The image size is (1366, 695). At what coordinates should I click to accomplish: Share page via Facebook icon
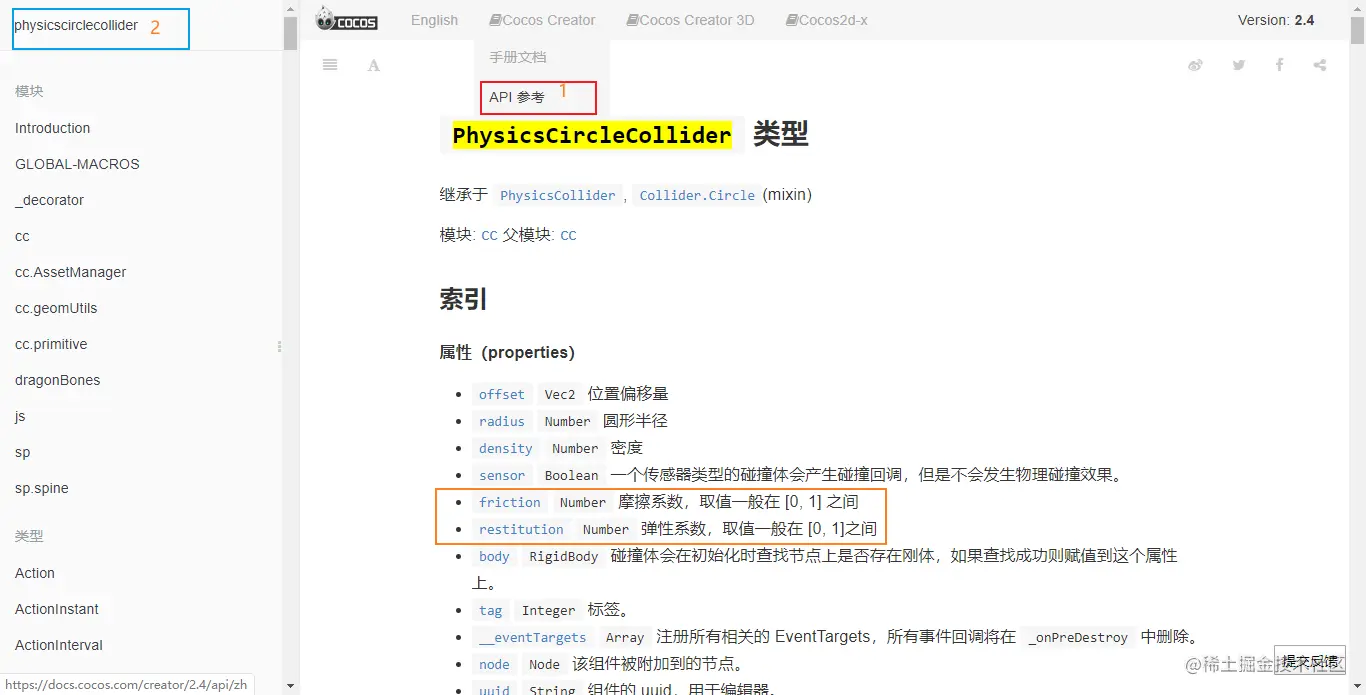click(x=1279, y=65)
